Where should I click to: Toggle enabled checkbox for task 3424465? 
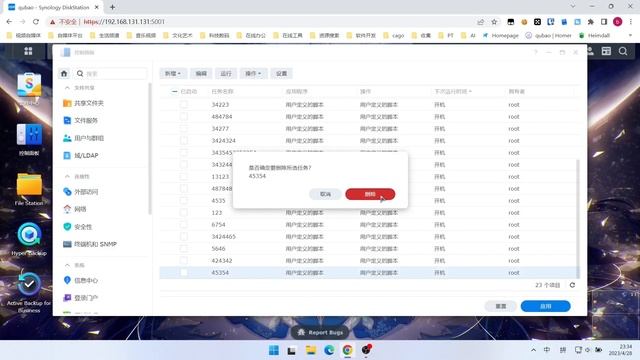pyautogui.click(x=184, y=236)
